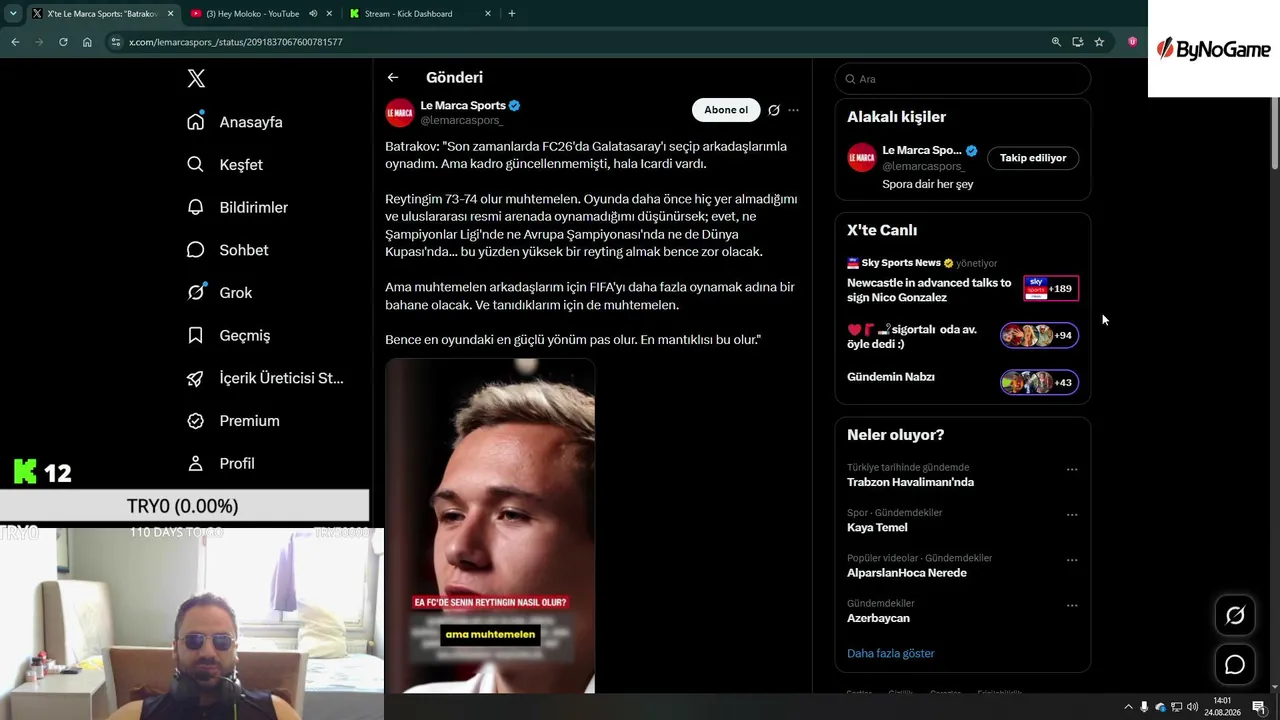Expand the browser tab search dropdown
The image size is (1280, 720).
(13, 14)
